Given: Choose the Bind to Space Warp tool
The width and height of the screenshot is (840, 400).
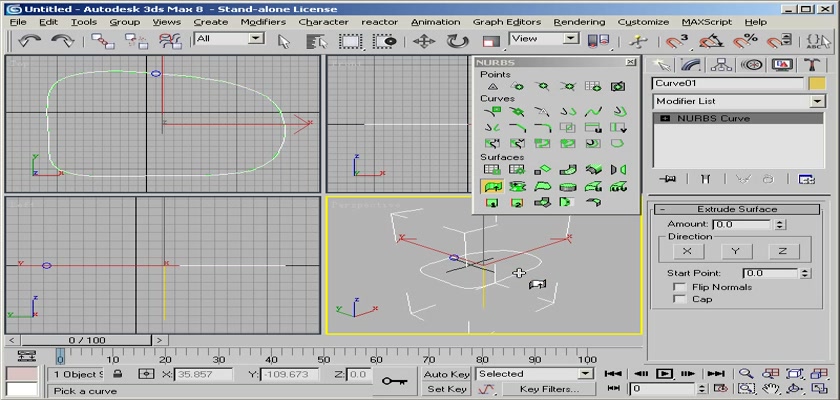Looking at the screenshot, I should (x=170, y=41).
